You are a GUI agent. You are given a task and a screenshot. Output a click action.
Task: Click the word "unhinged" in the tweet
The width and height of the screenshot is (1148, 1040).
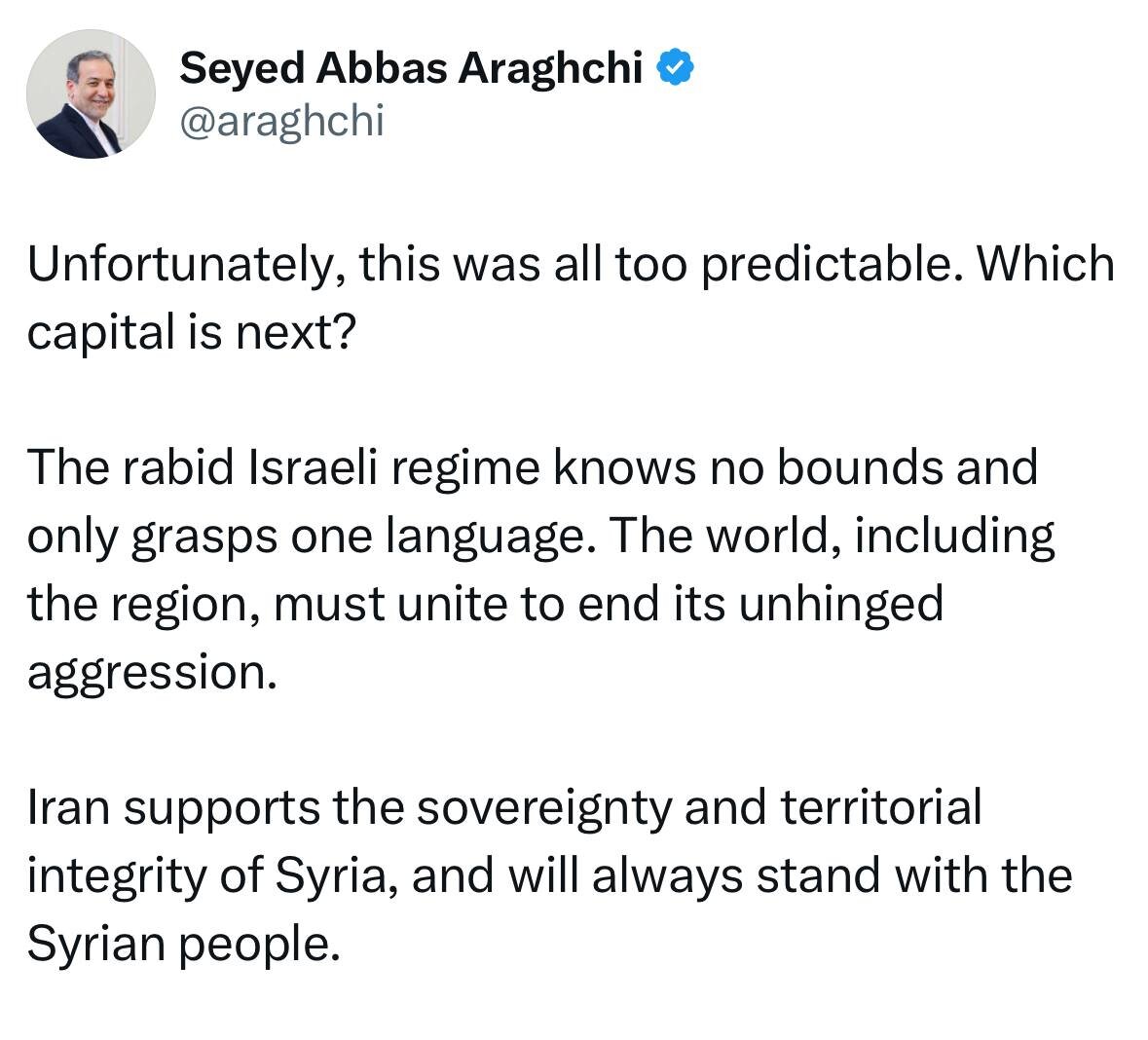pos(841,604)
